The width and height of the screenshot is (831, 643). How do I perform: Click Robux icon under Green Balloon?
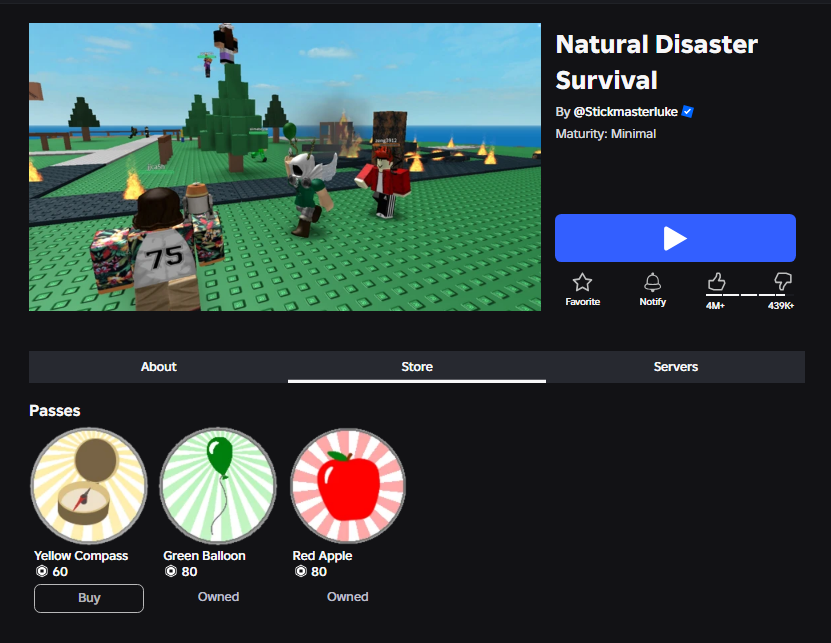[171, 571]
